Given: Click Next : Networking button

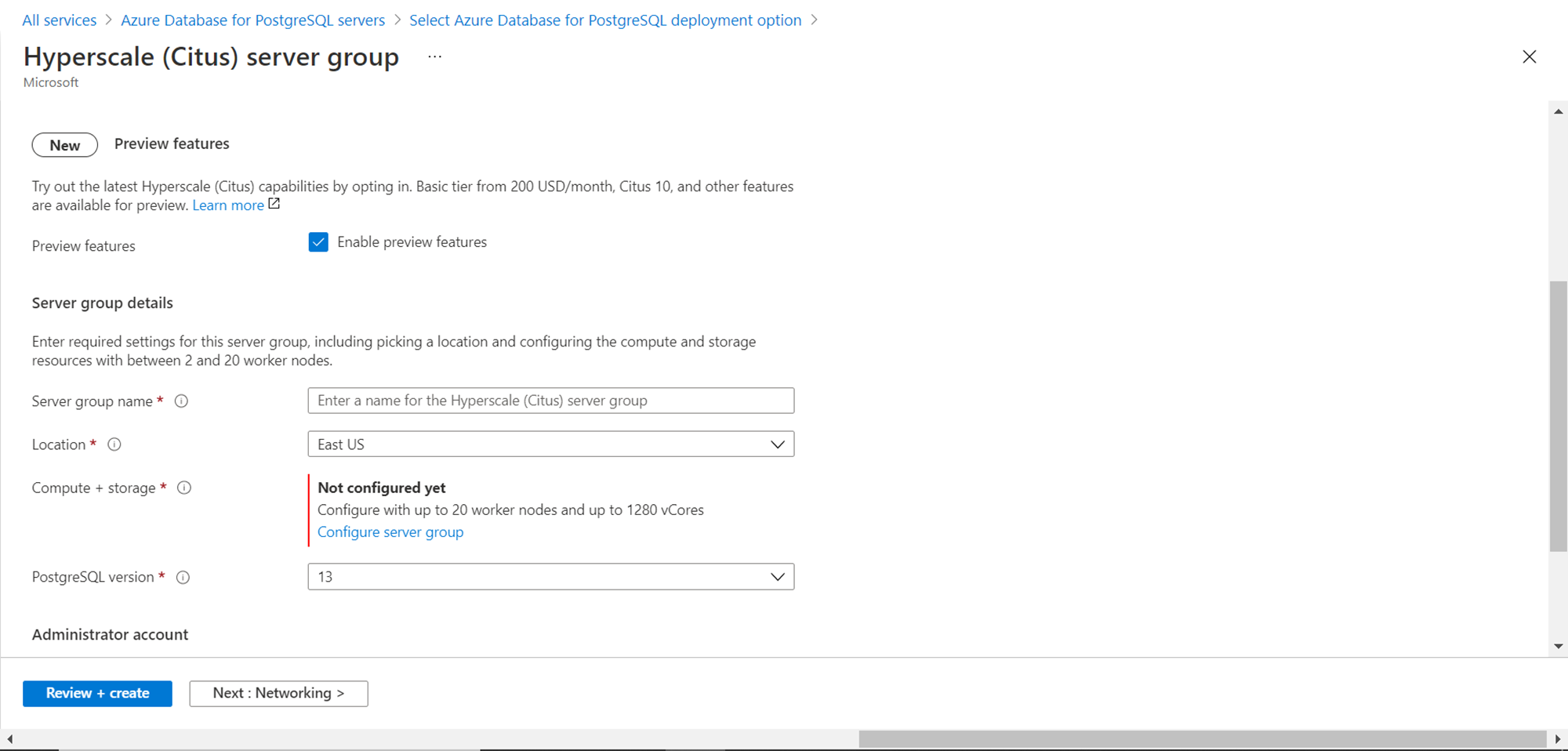Looking at the screenshot, I should [x=278, y=694].
